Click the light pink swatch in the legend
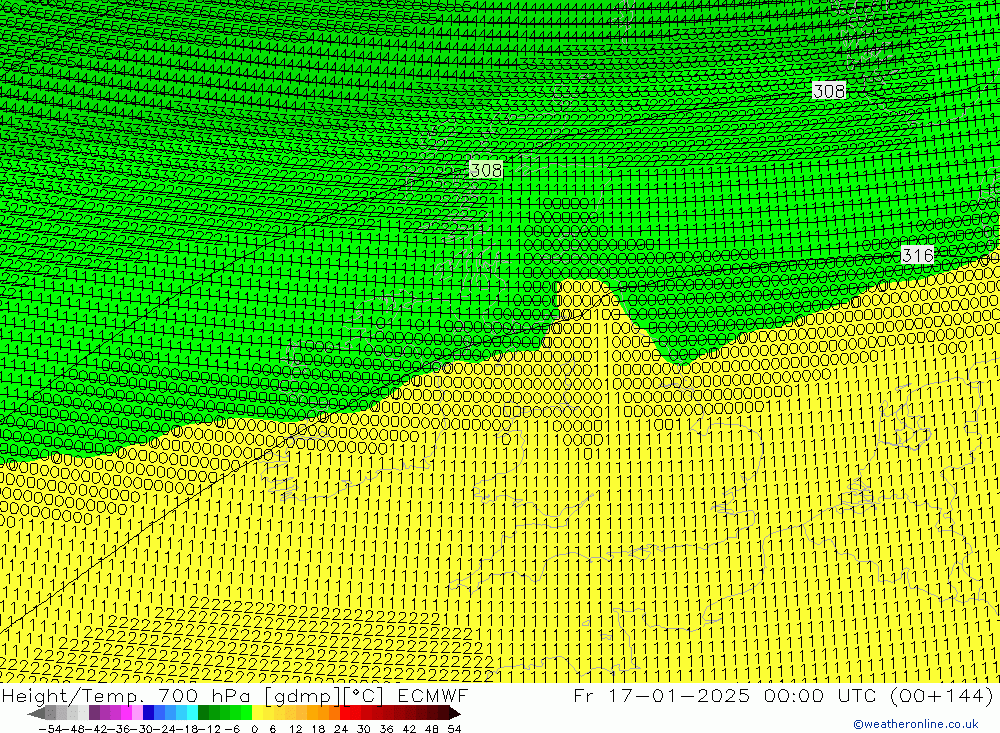Image resolution: width=1000 pixels, height=733 pixels. click(137, 712)
